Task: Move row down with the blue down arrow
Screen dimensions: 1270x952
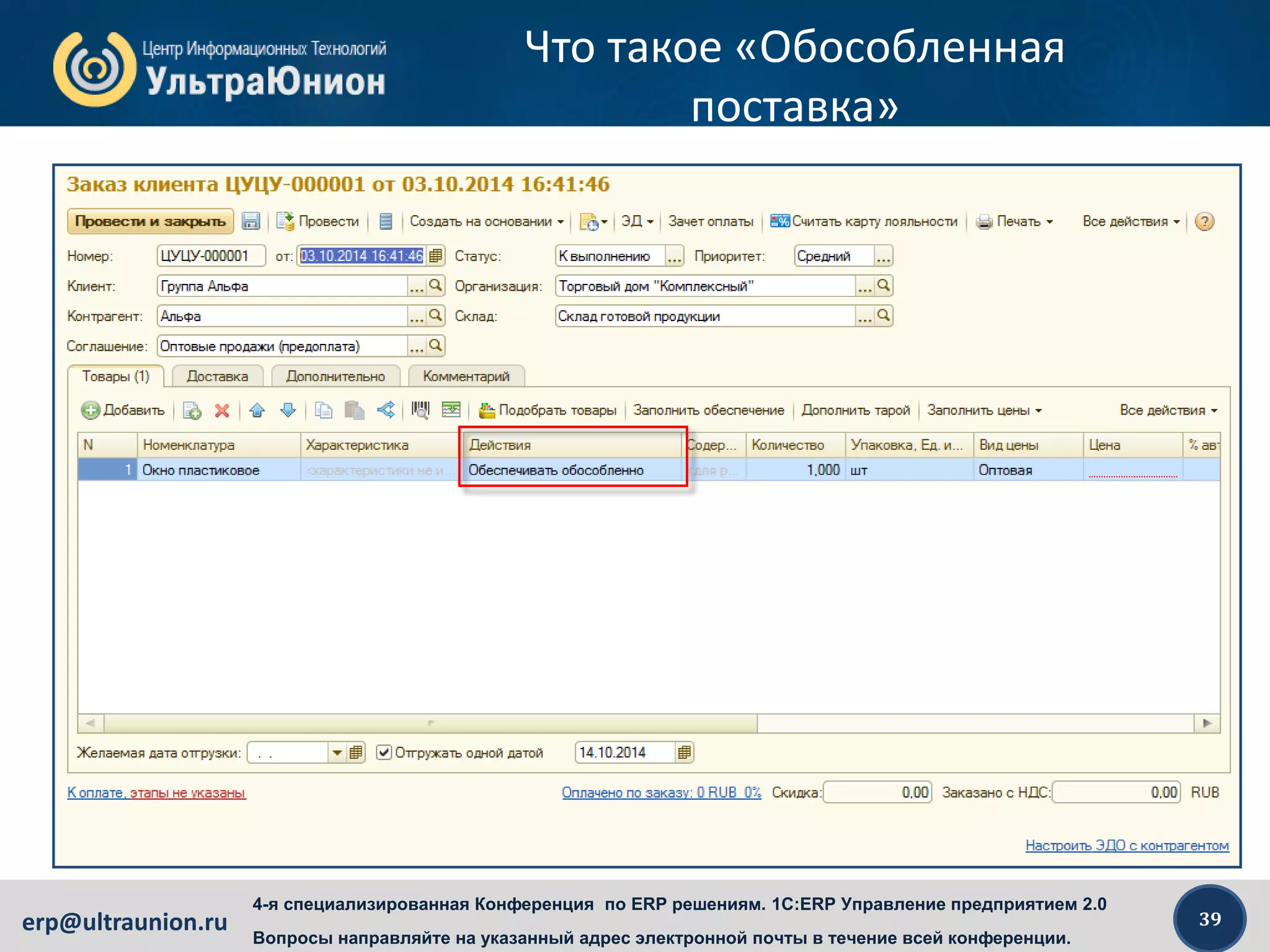Action: click(288, 410)
